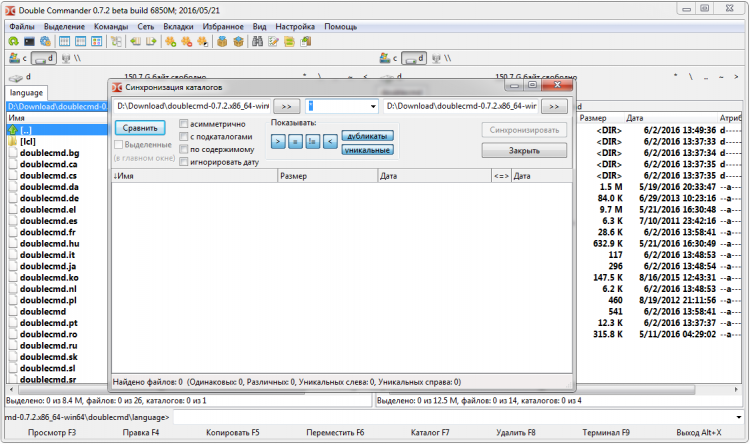Screen dimensions: 750x444
Task: Enable the 'с подкаталогами' checkbox
Action: click(183, 137)
